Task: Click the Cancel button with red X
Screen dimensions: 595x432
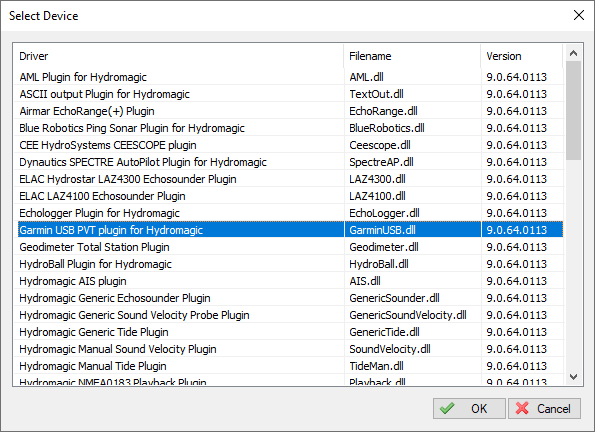Action: coord(544,408)
